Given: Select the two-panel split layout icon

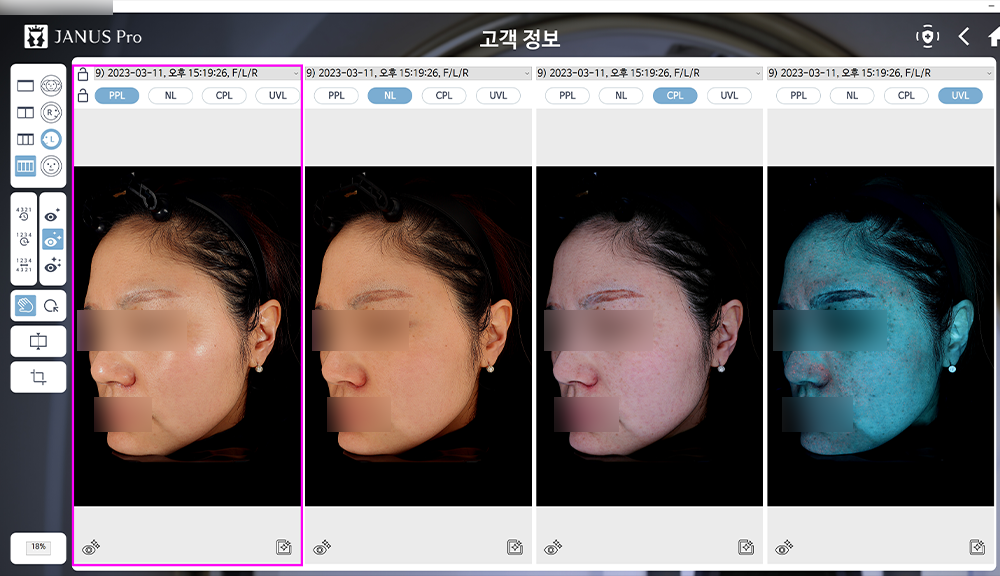Looking at the screenshot, I should click(26, 112).
